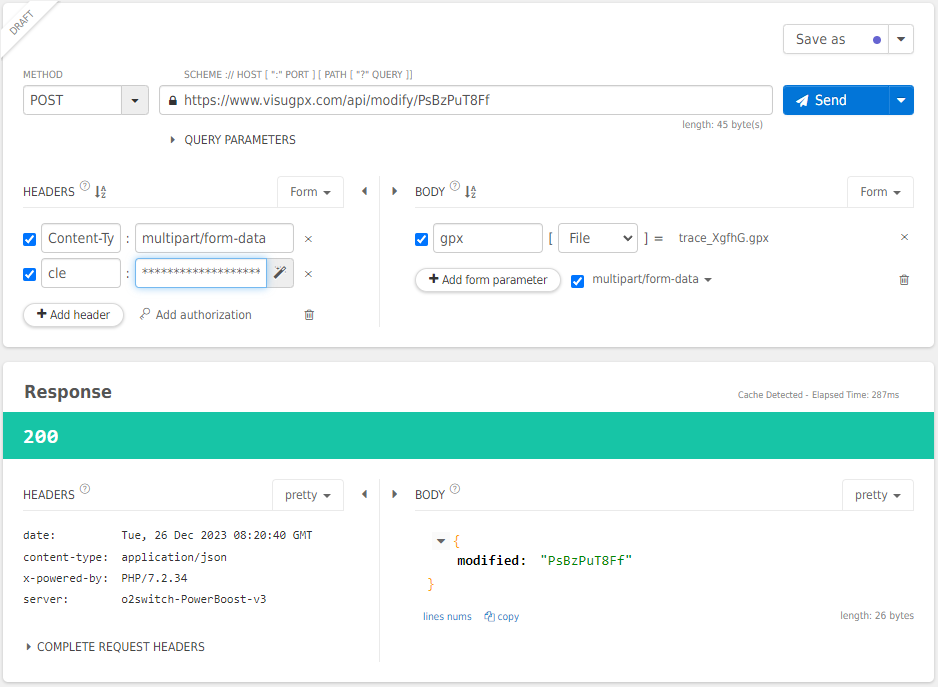Delete body content with trash icon
This screenshot has width=938, height=687.
coord(904,280)
